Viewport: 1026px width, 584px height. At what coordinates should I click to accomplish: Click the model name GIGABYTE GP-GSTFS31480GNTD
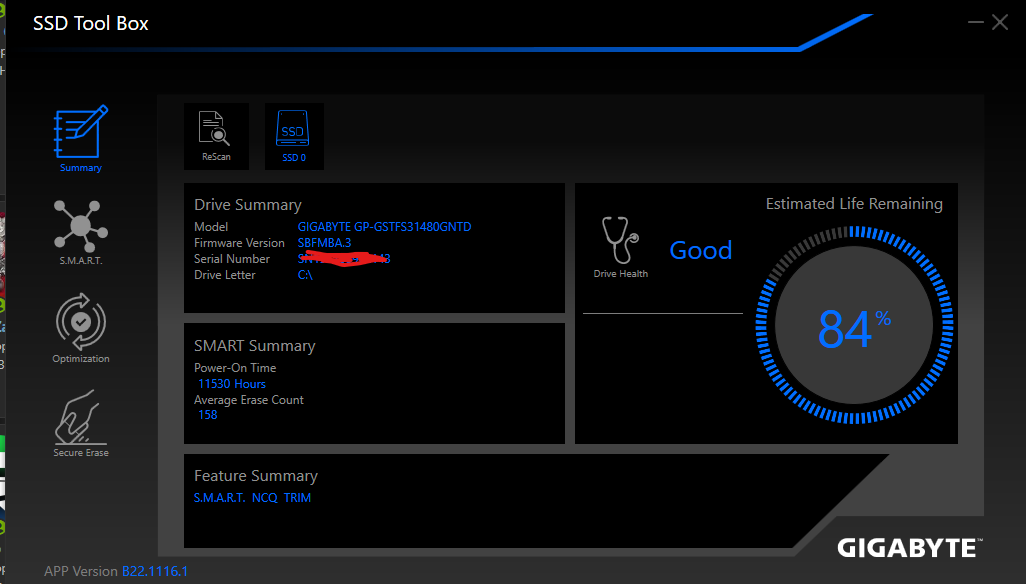click(x=384, y=227)
